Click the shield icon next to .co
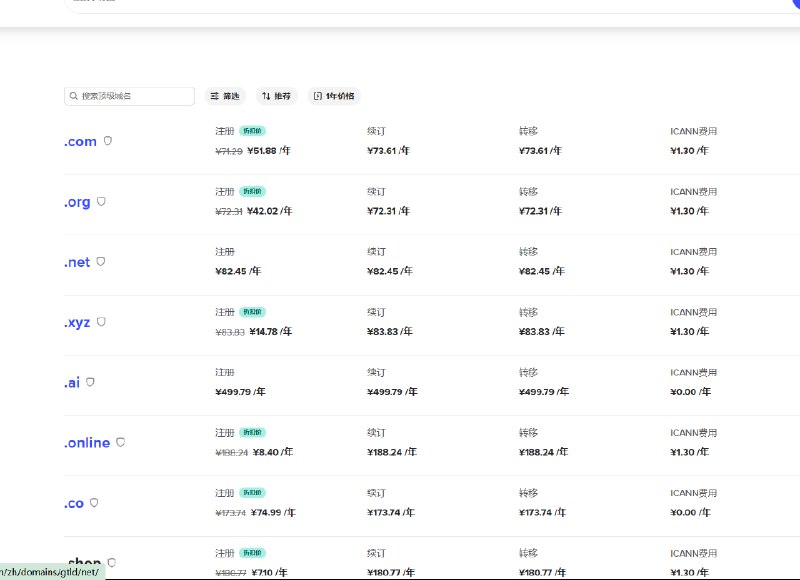The width and height of the screenshot is (800, 580). pyautogui.click(x=94, y=502)
